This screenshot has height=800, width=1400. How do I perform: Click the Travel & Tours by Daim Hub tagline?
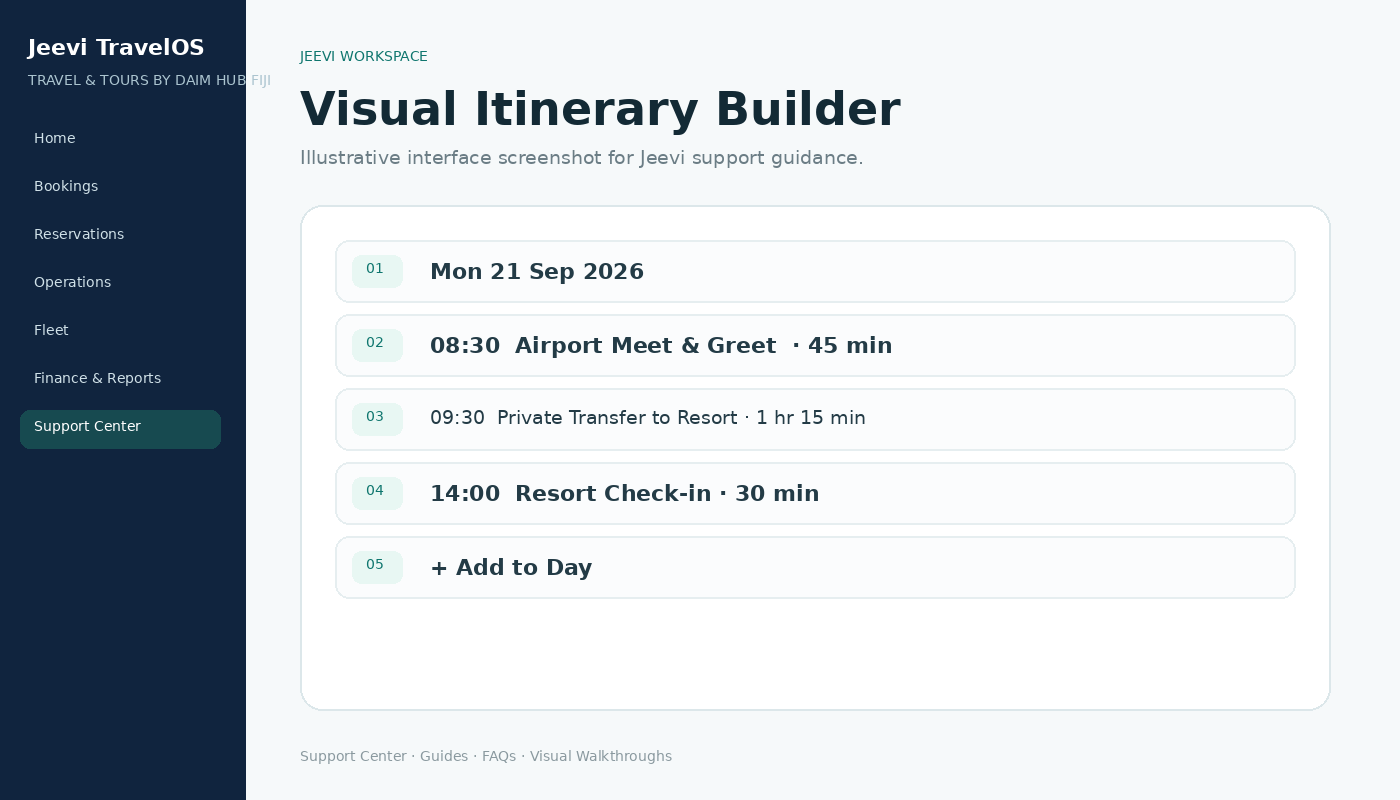point(149,80)
